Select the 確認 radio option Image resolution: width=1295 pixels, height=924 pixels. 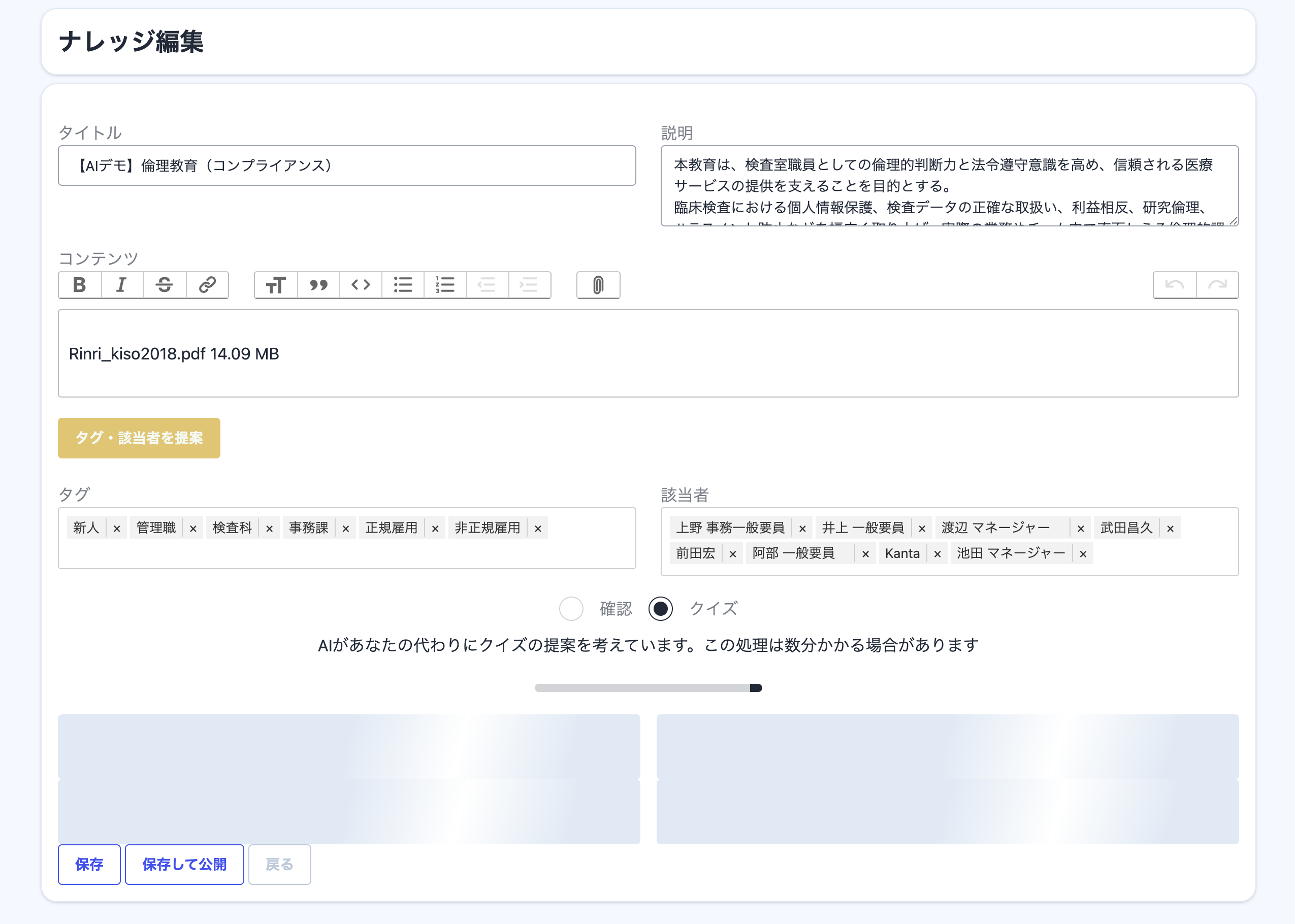[571, 608]
